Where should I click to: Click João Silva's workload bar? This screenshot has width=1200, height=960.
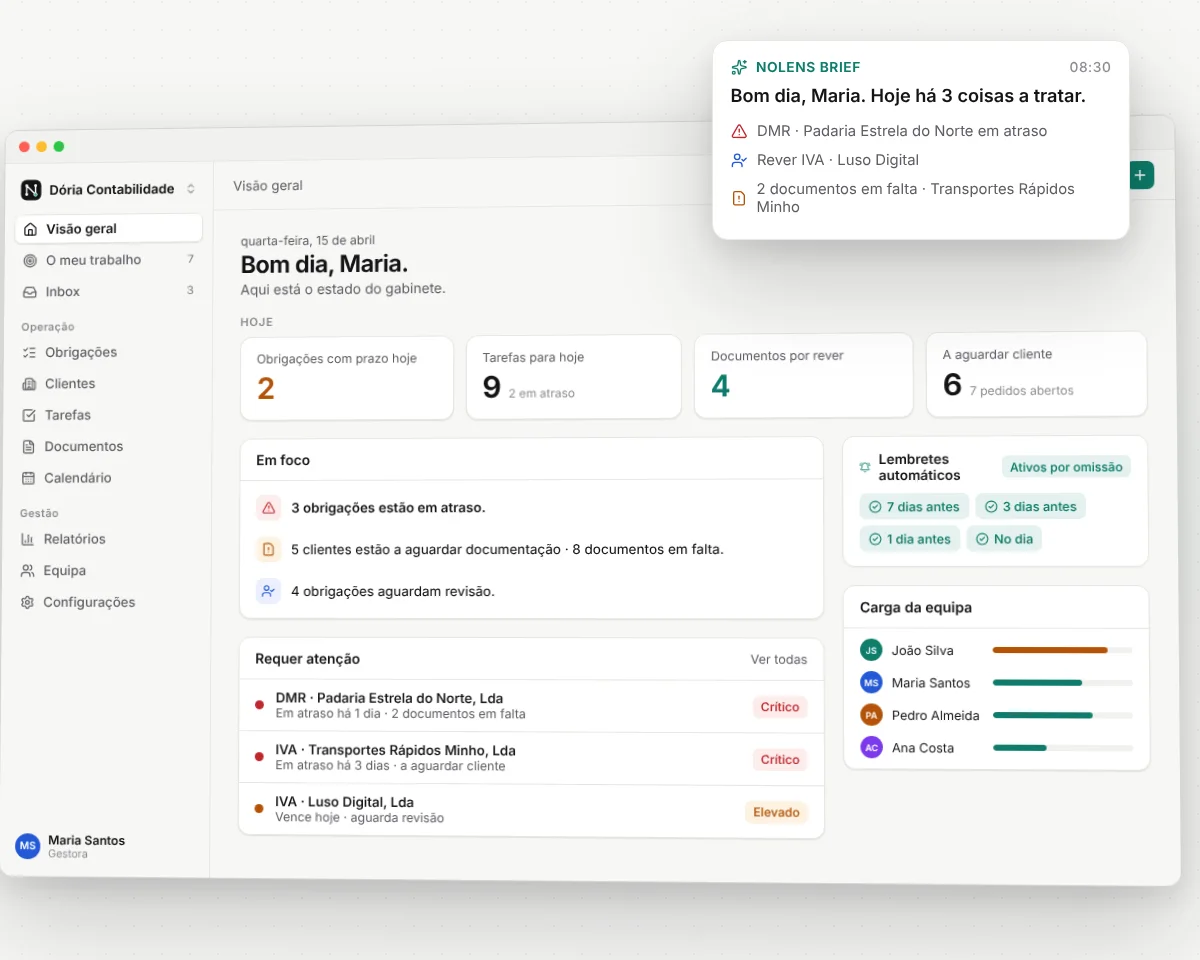click(1062, 650)
